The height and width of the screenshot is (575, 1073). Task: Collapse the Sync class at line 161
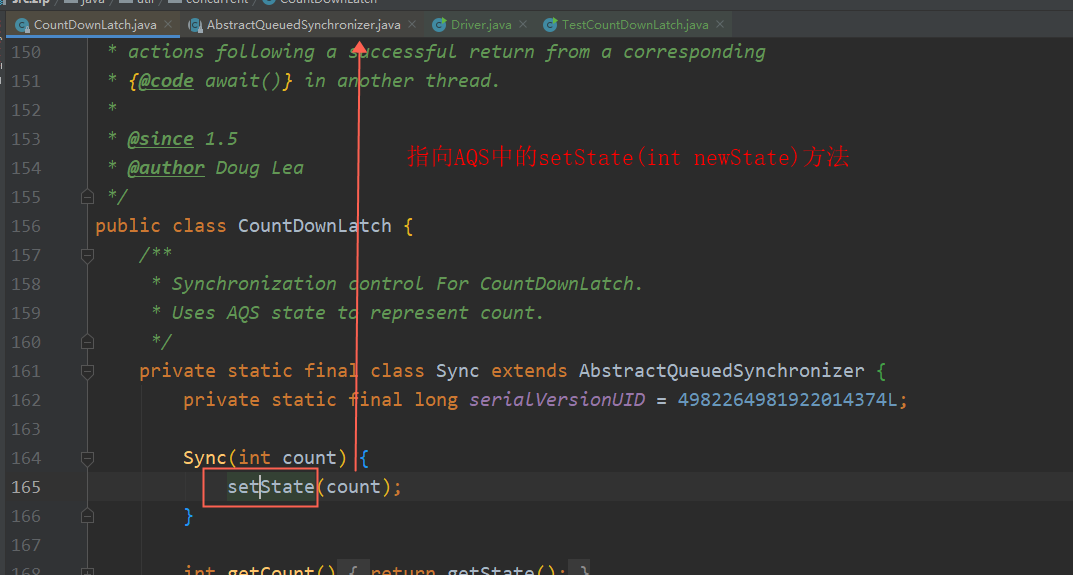[x=87, y=371]
